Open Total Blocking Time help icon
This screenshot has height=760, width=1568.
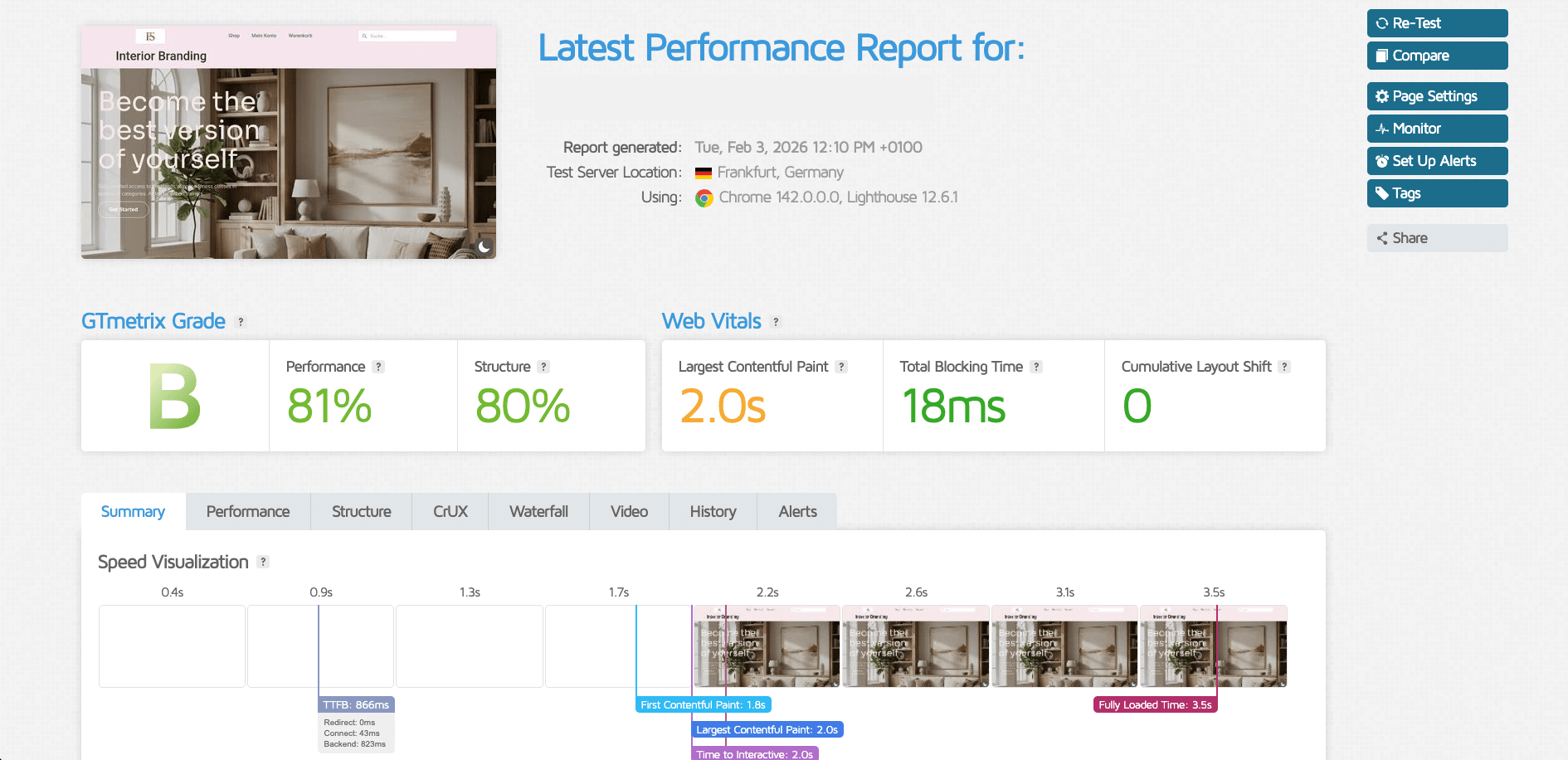[x=1036, y=367]
